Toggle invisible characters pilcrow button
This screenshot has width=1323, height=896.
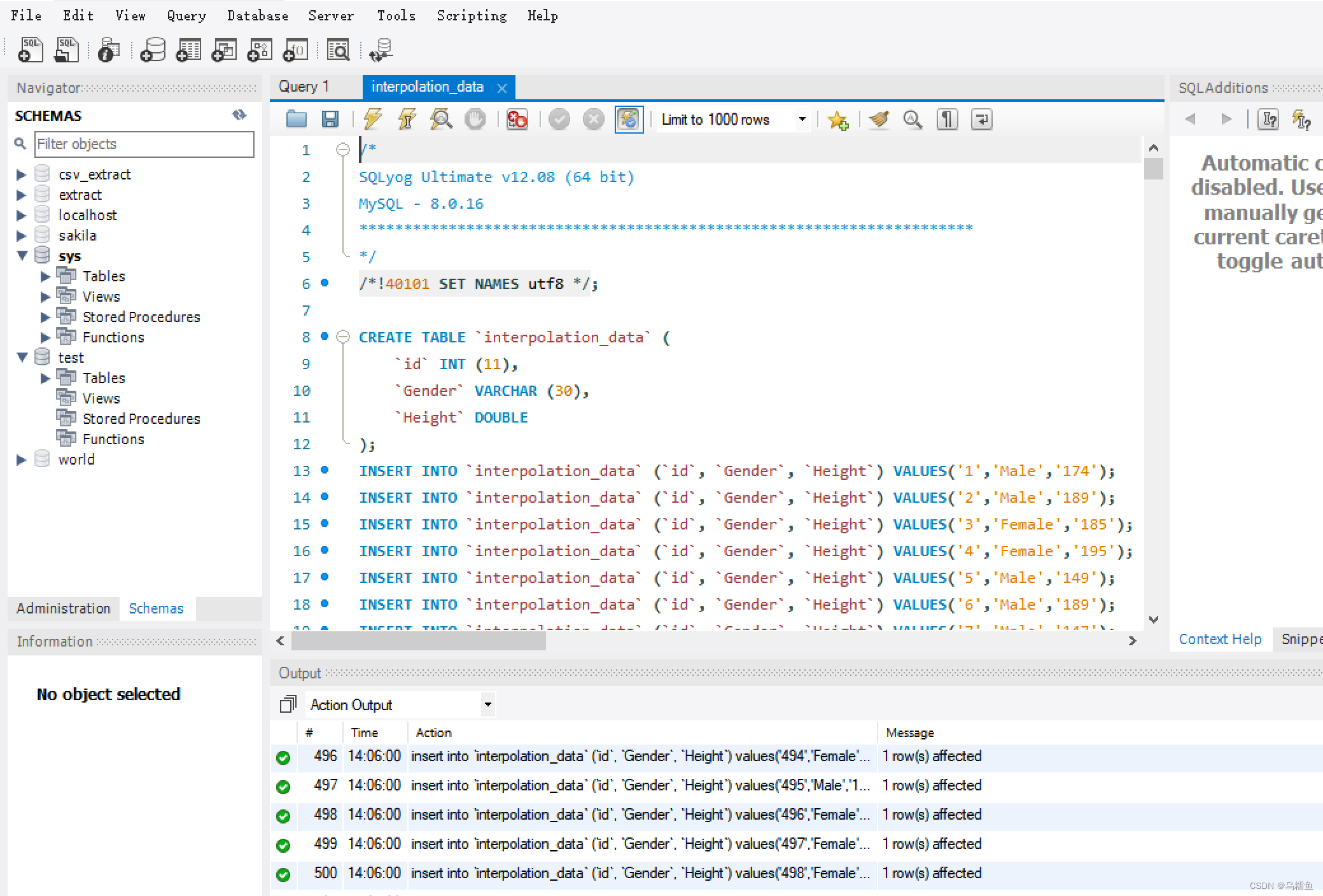click(947, 119)
